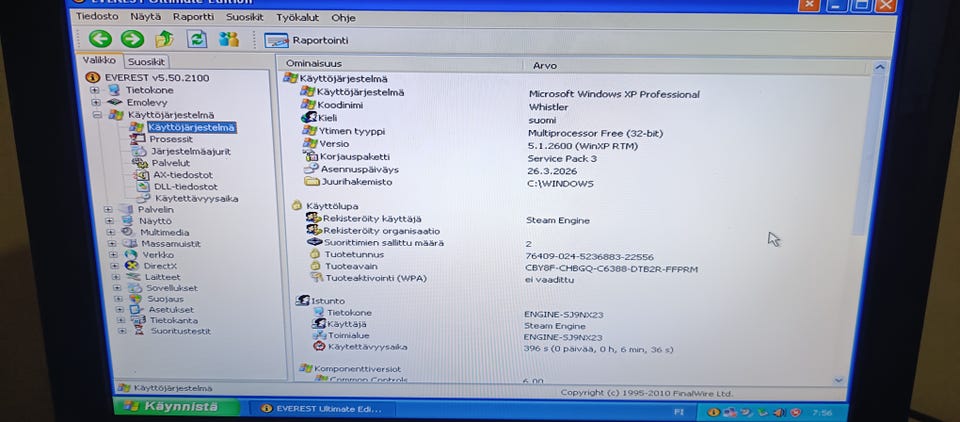Click Microsoft Windows XP Professional value

[x=613, y=94]
